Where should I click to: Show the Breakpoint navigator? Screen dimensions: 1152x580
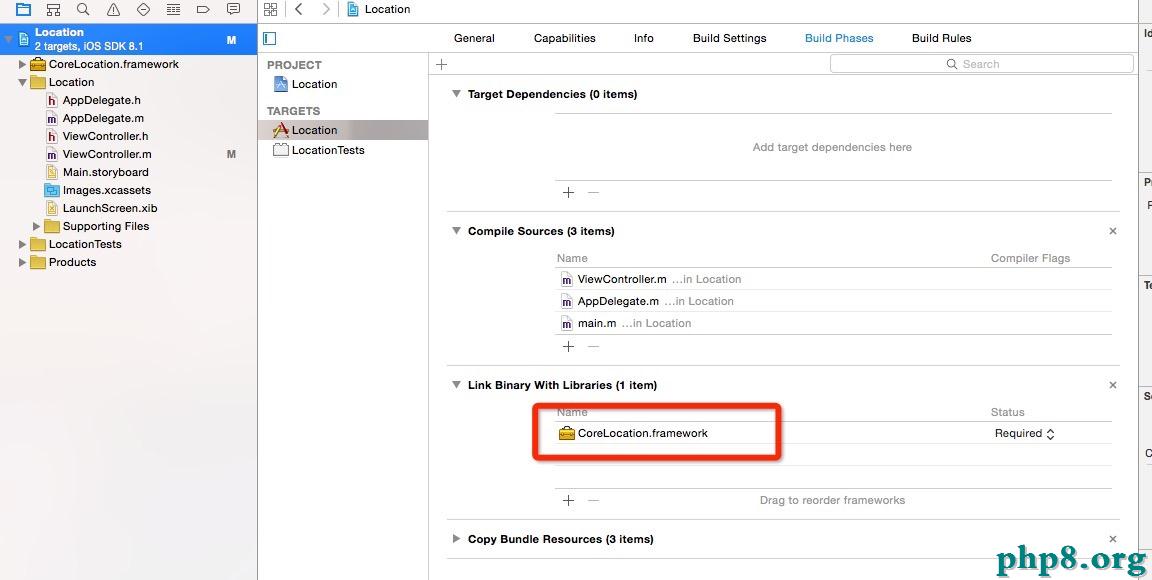point(203,9)
